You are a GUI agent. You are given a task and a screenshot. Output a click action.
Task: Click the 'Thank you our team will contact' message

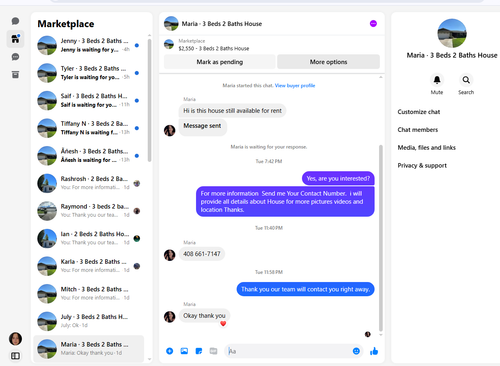click(305, 289)
